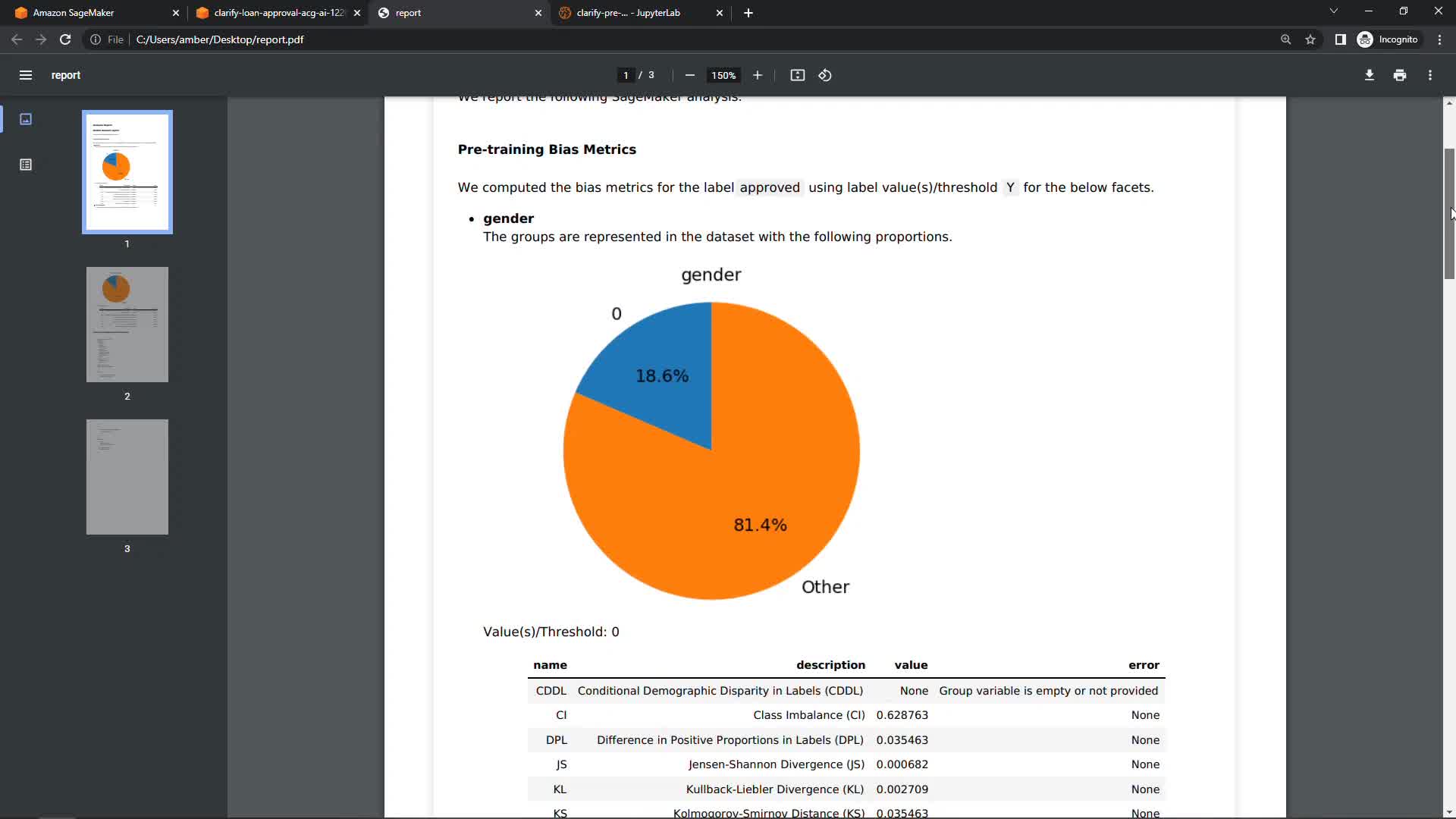Show document outline view in sidebar
Image resolution: width=1456 pixels, height=819 pixels.
pos(26,165)
